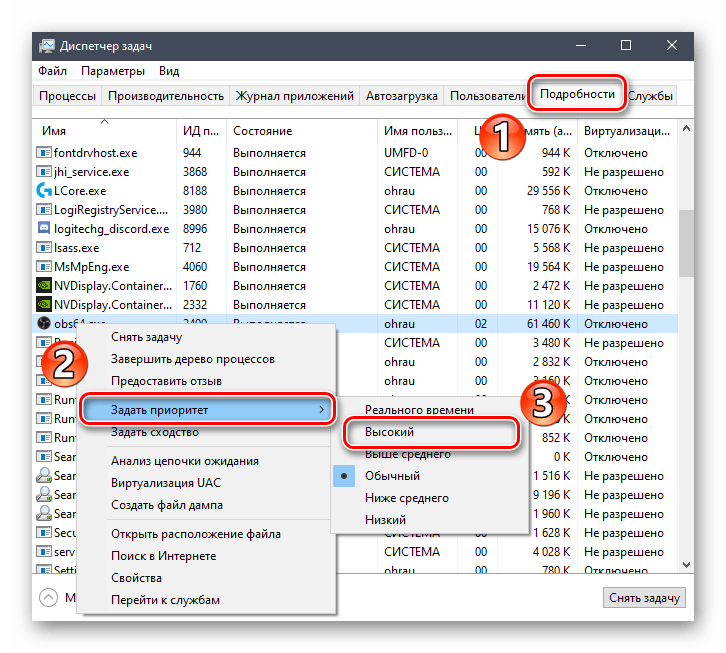This screenshot has width=726, height=653.
Task: Switch to the Подробности tab
Action: click(577, 94)
